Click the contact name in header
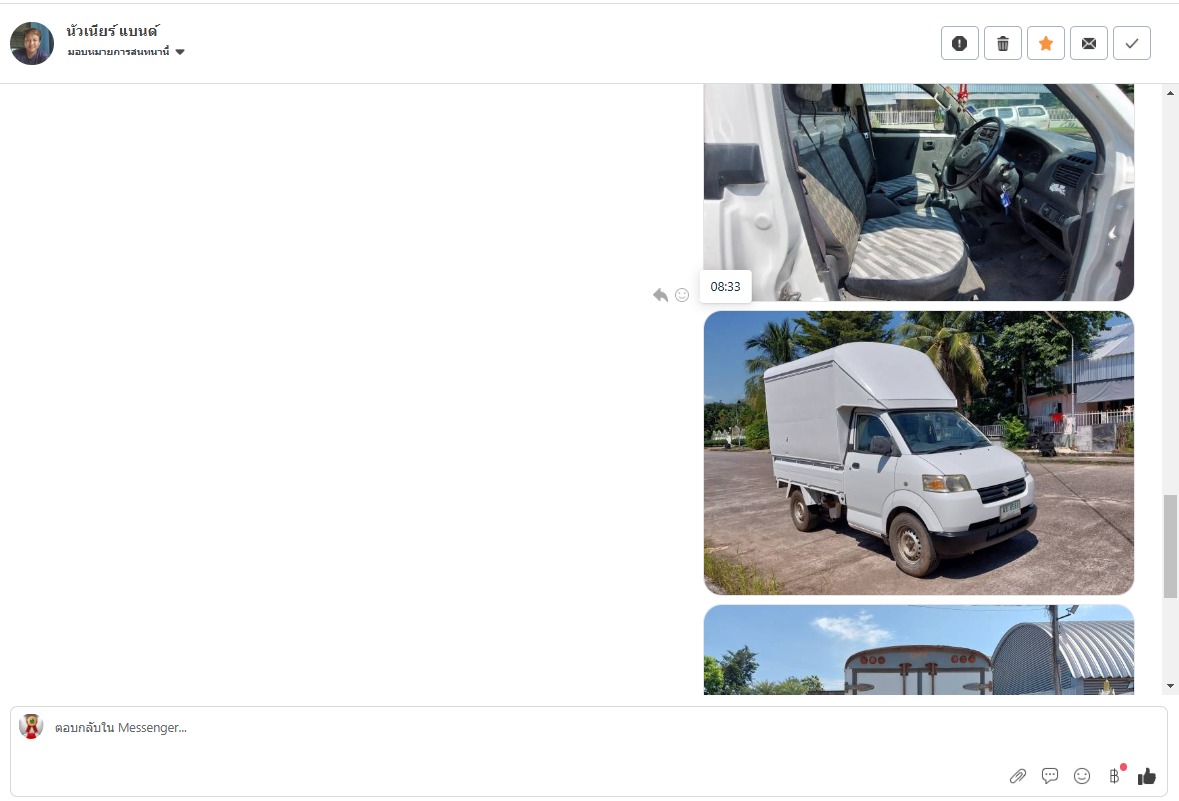 (113, 31)
